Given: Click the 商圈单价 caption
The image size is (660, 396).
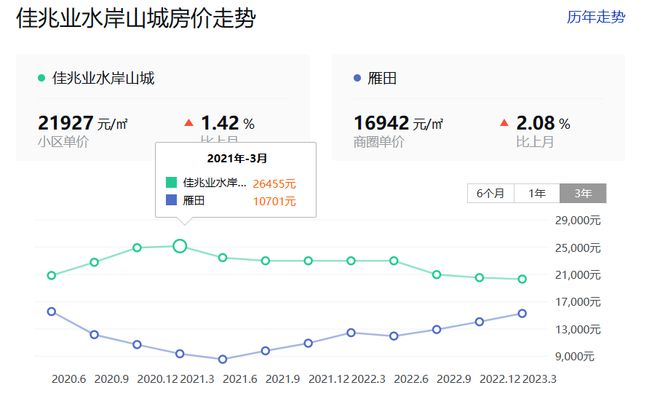Looking at the screenshot, I should pyautogui.click(x=378, y=142).
